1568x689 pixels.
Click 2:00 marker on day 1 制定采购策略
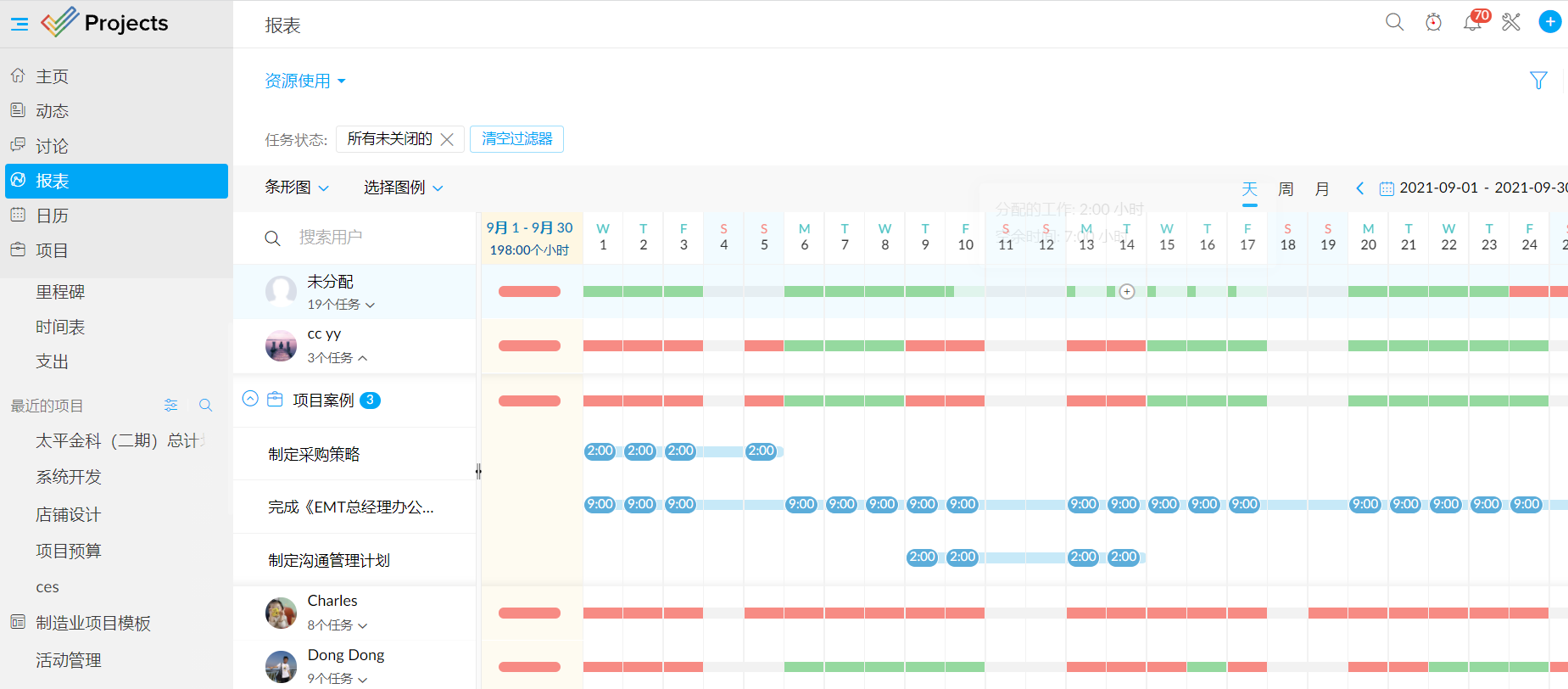tap(600, 451)
